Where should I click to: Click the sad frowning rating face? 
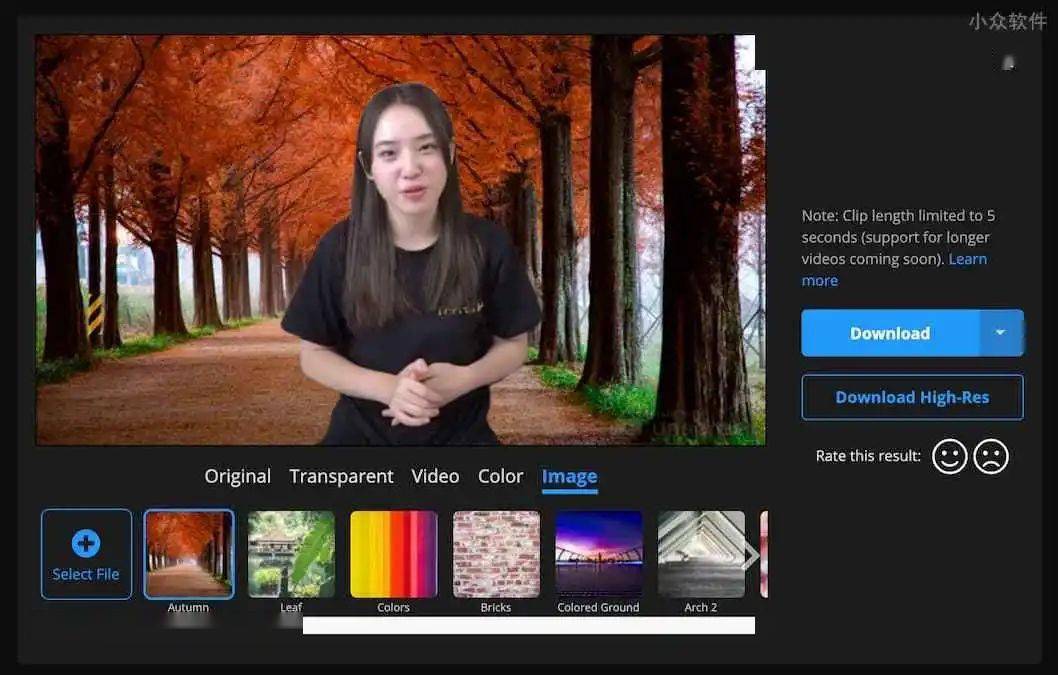(x=991, y=456)
